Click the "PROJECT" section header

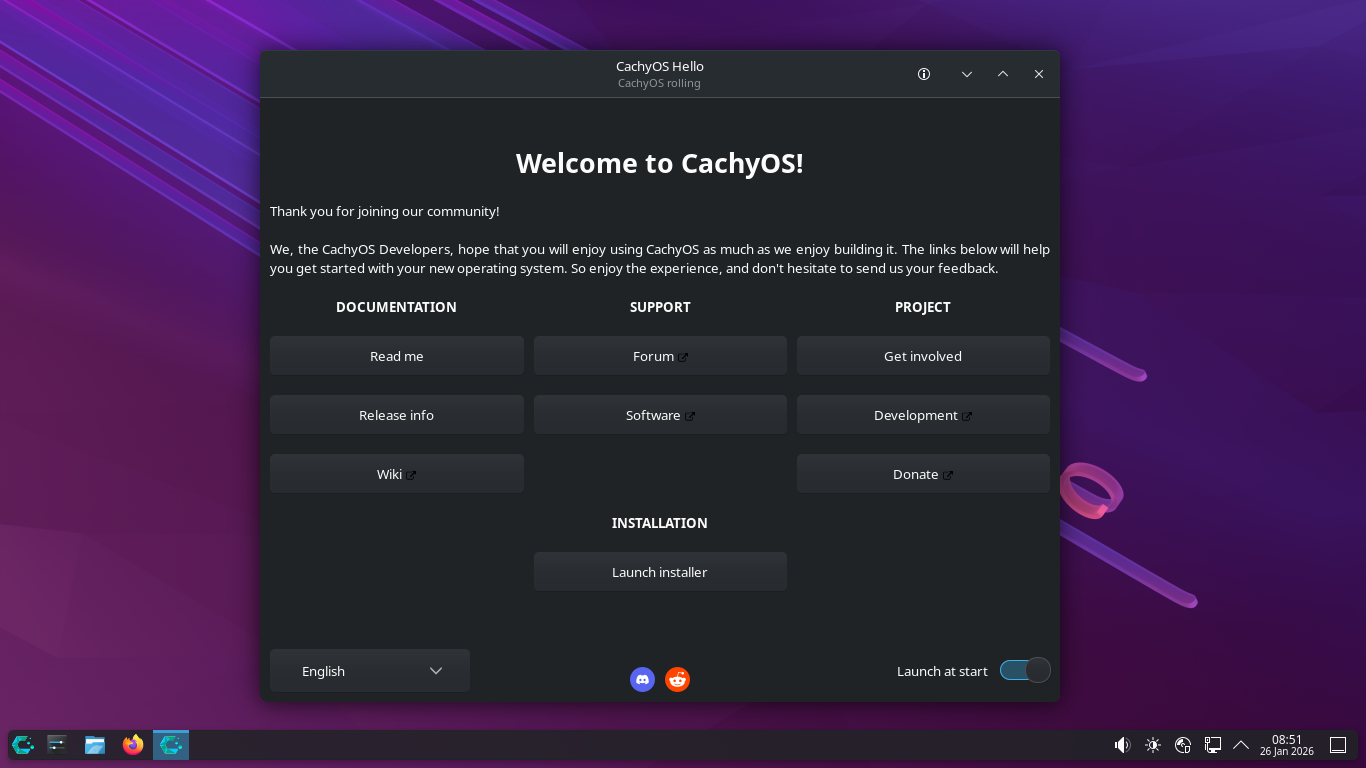tap(923, 307)
